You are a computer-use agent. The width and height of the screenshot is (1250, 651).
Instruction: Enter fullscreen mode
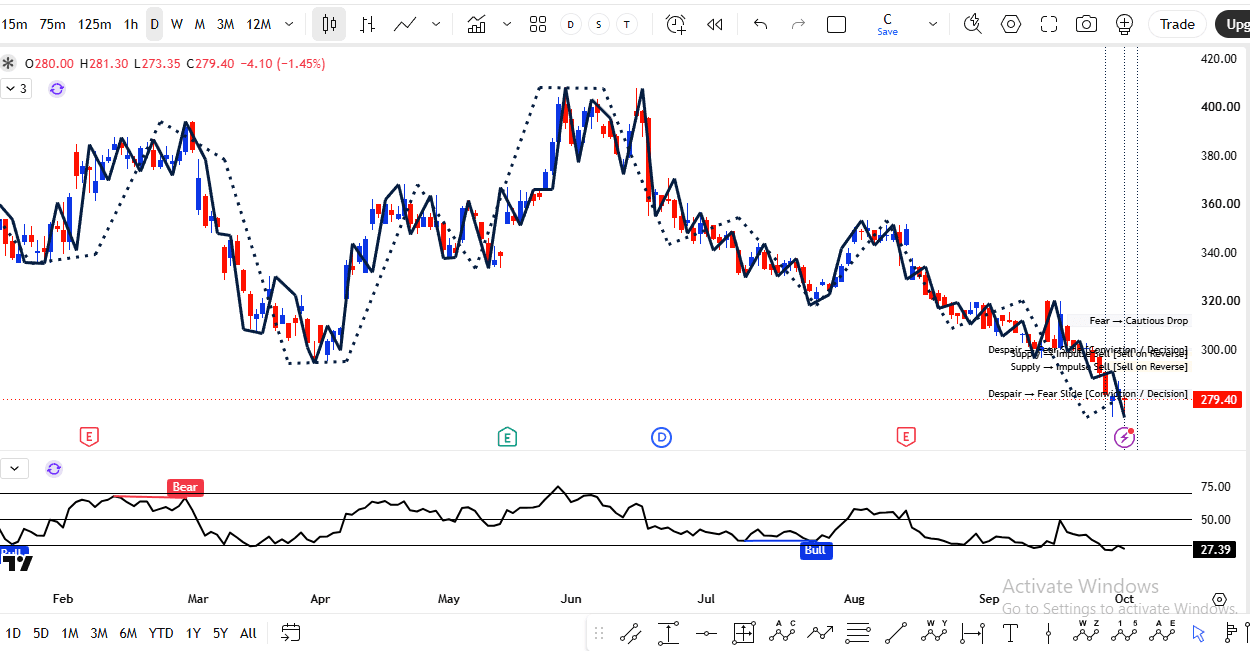click(x=1049, y=24)
